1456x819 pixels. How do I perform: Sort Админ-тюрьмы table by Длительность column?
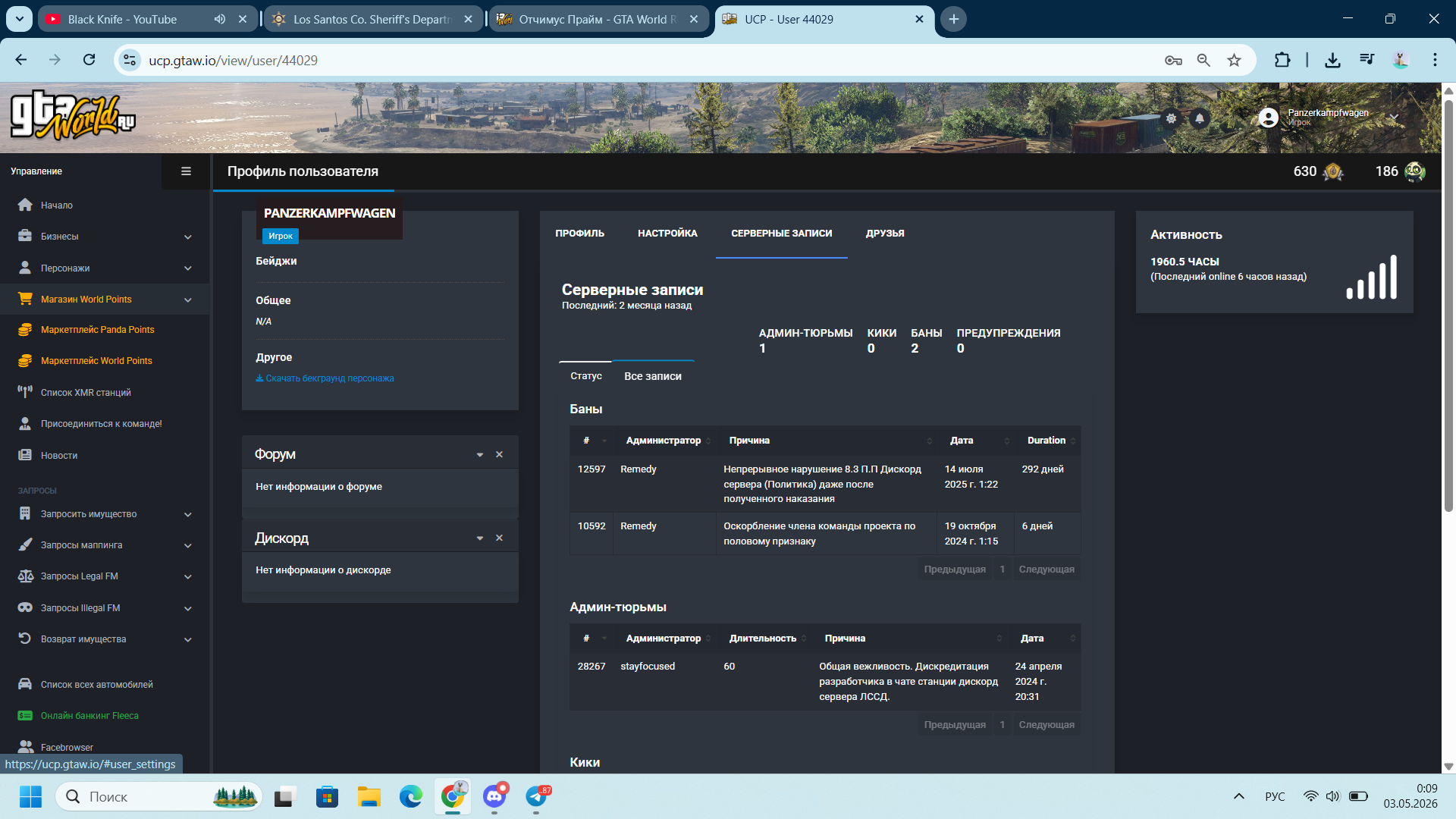coord(766,639)
